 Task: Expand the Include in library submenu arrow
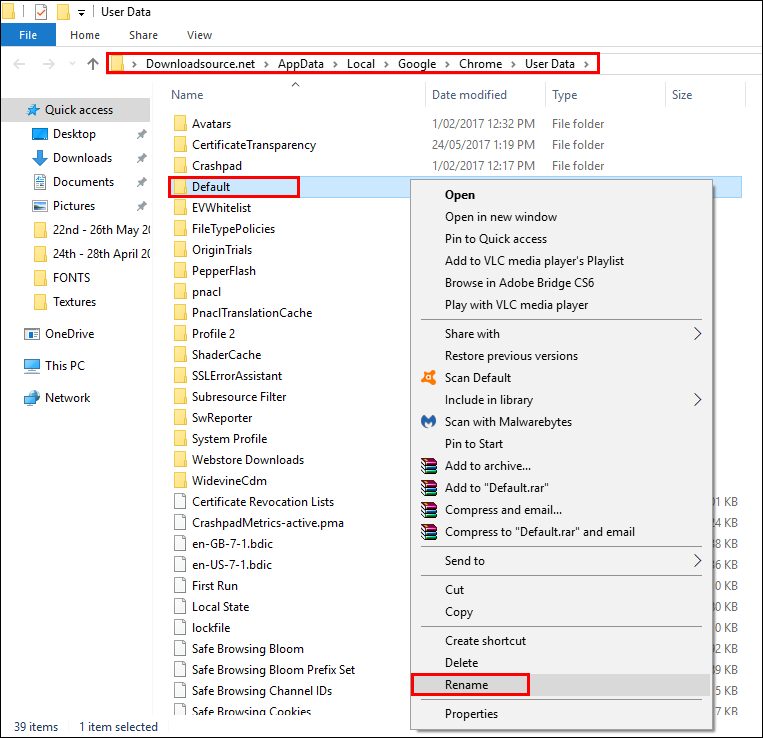[697, 400]
